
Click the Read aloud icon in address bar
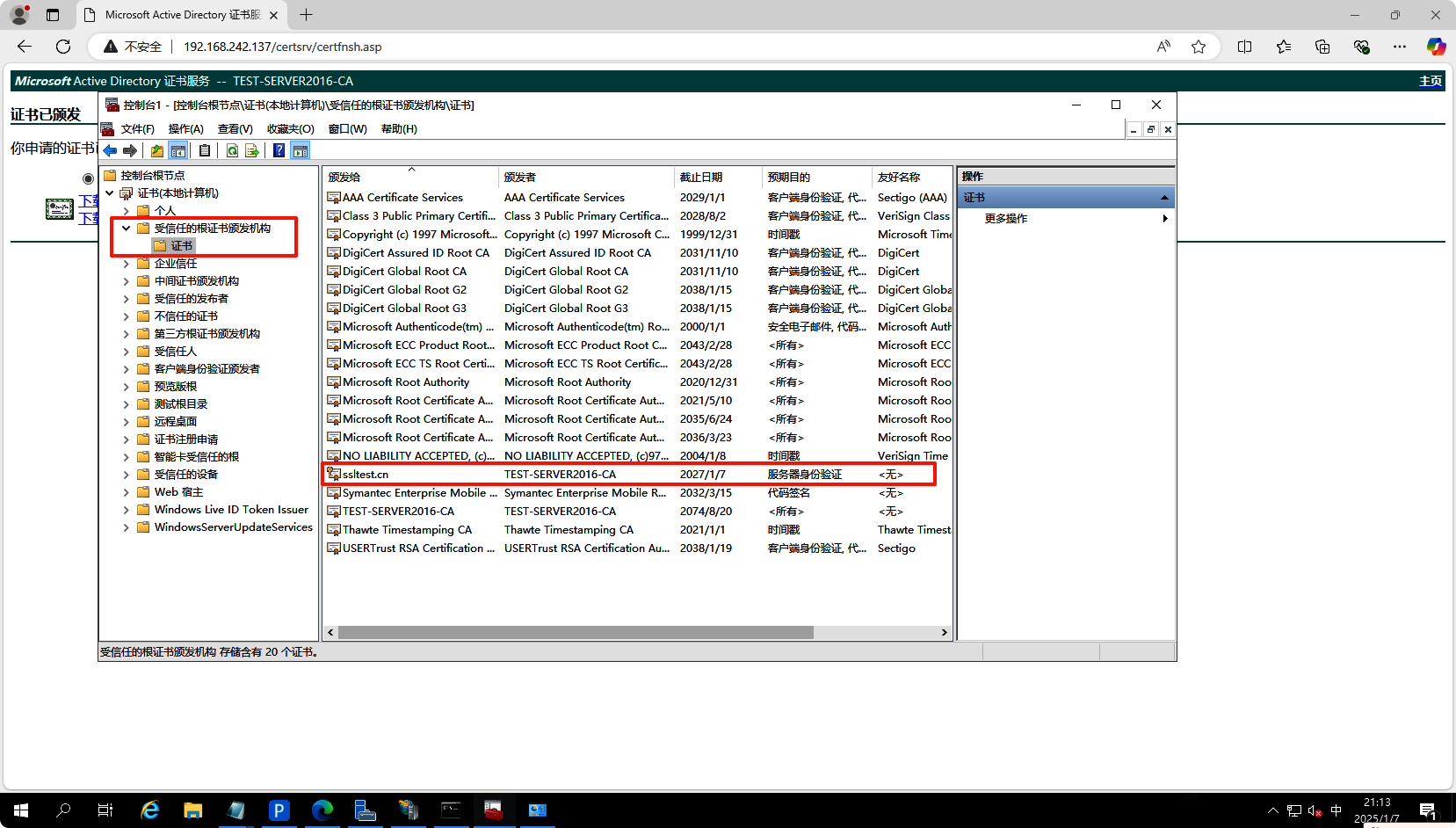coord(1163,47)
